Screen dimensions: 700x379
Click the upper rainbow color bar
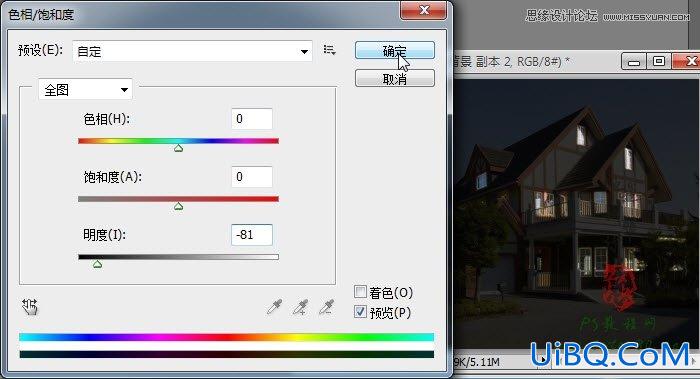click(x=226, y=337)
